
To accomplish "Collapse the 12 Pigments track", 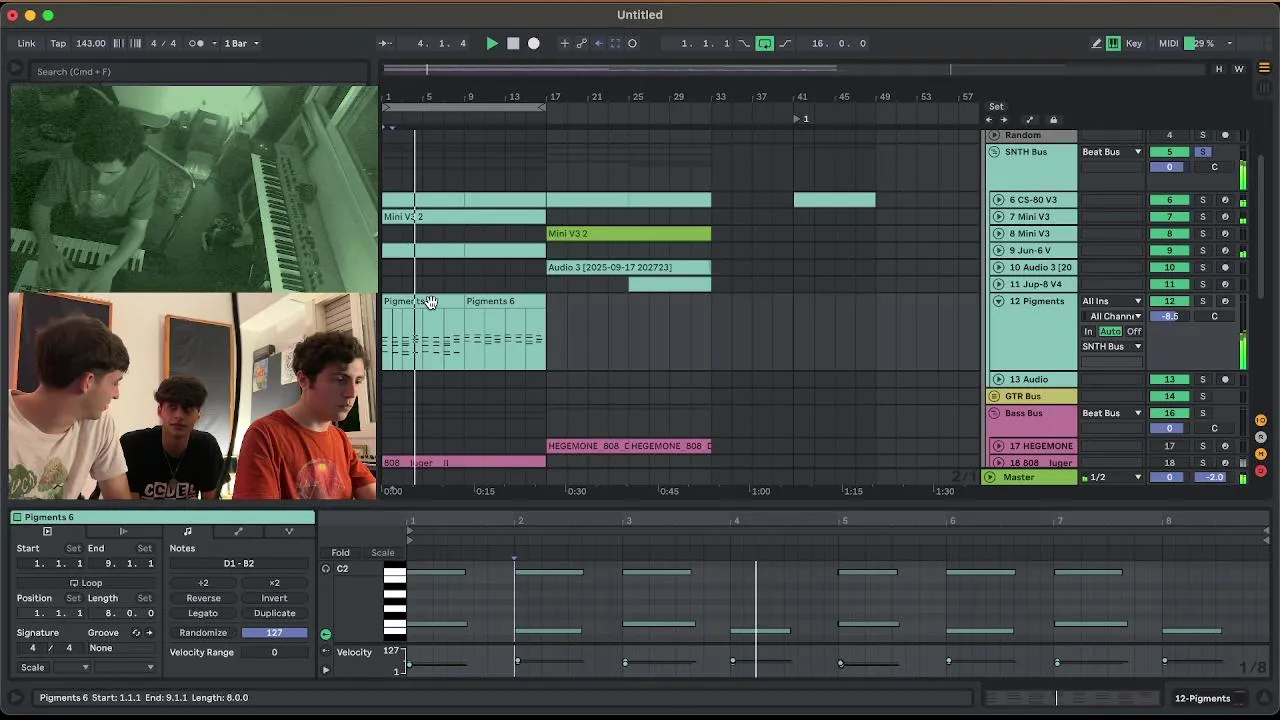I will (998, 301).
